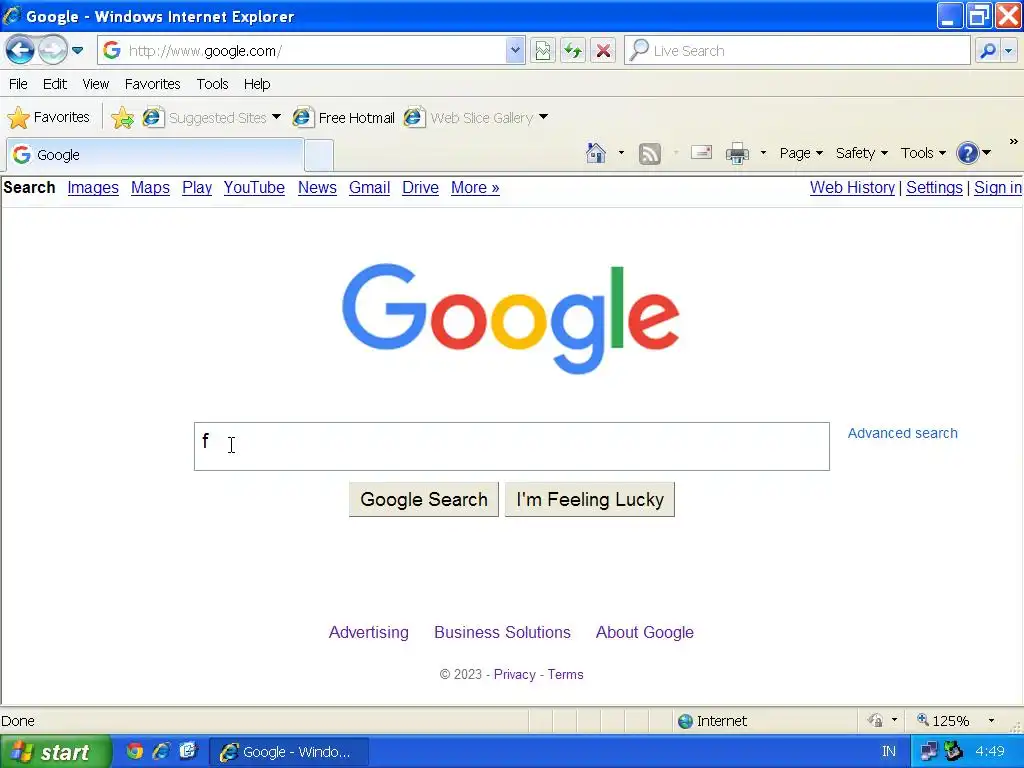Click the RSS feeds icon
1024x768 pixels.
coord(650,153)
